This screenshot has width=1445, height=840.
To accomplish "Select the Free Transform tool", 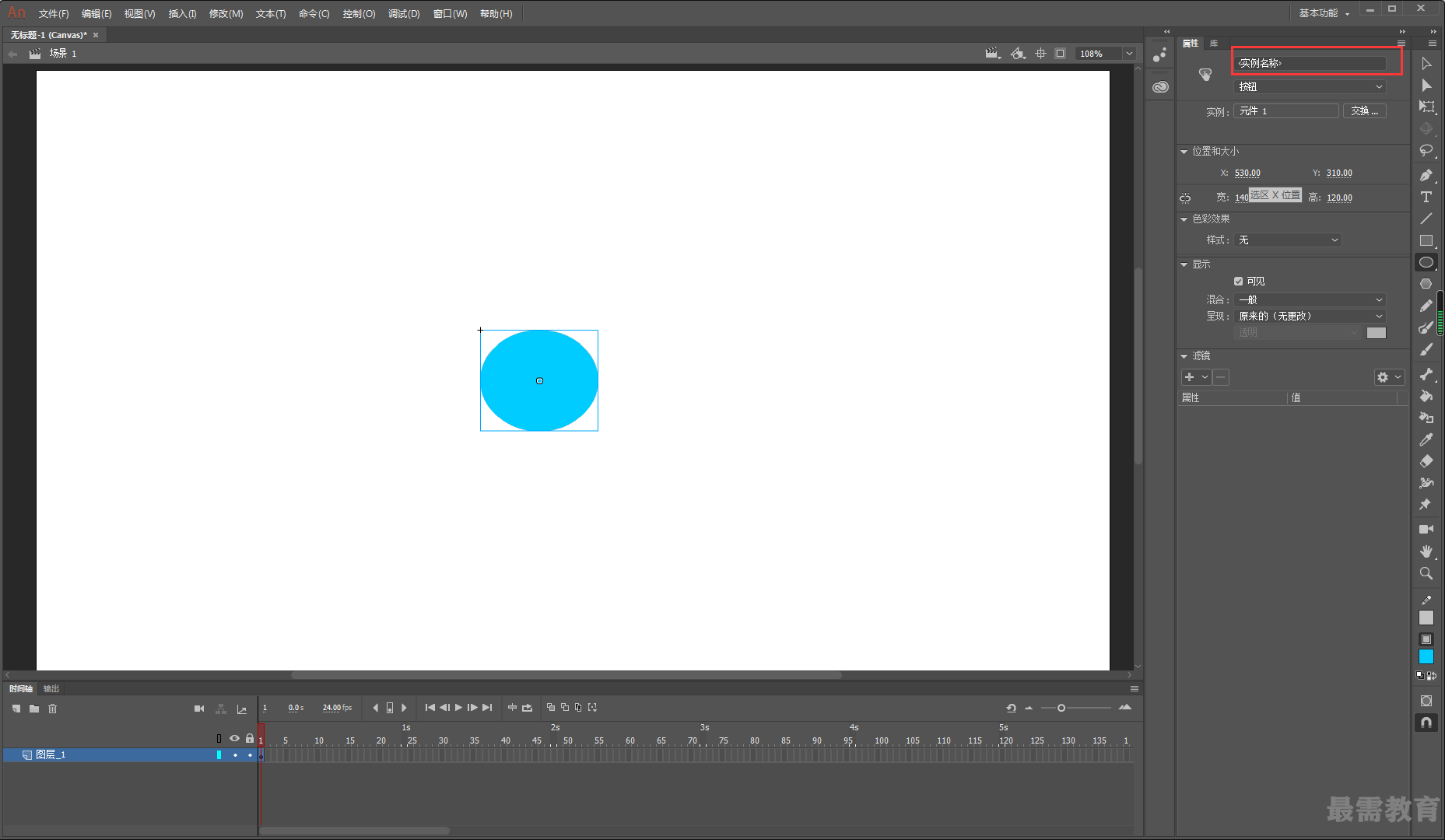I will point(1426,107).
